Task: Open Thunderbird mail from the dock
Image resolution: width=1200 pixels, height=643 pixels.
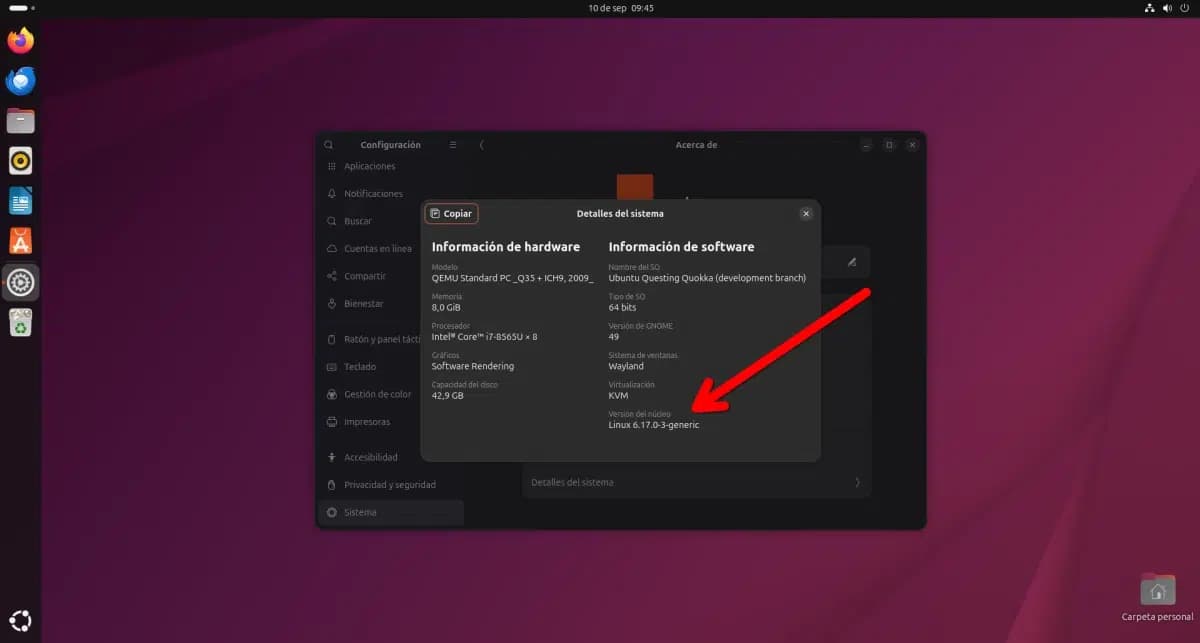Action: pyautogui.click(x=20, y=81)
